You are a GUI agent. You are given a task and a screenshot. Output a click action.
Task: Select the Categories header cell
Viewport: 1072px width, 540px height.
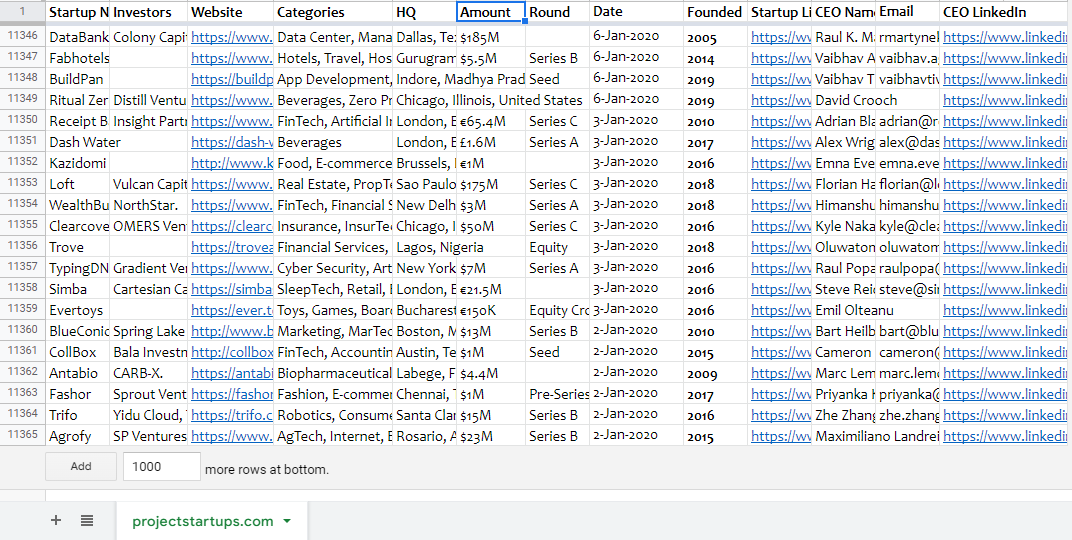pos(333,12)
